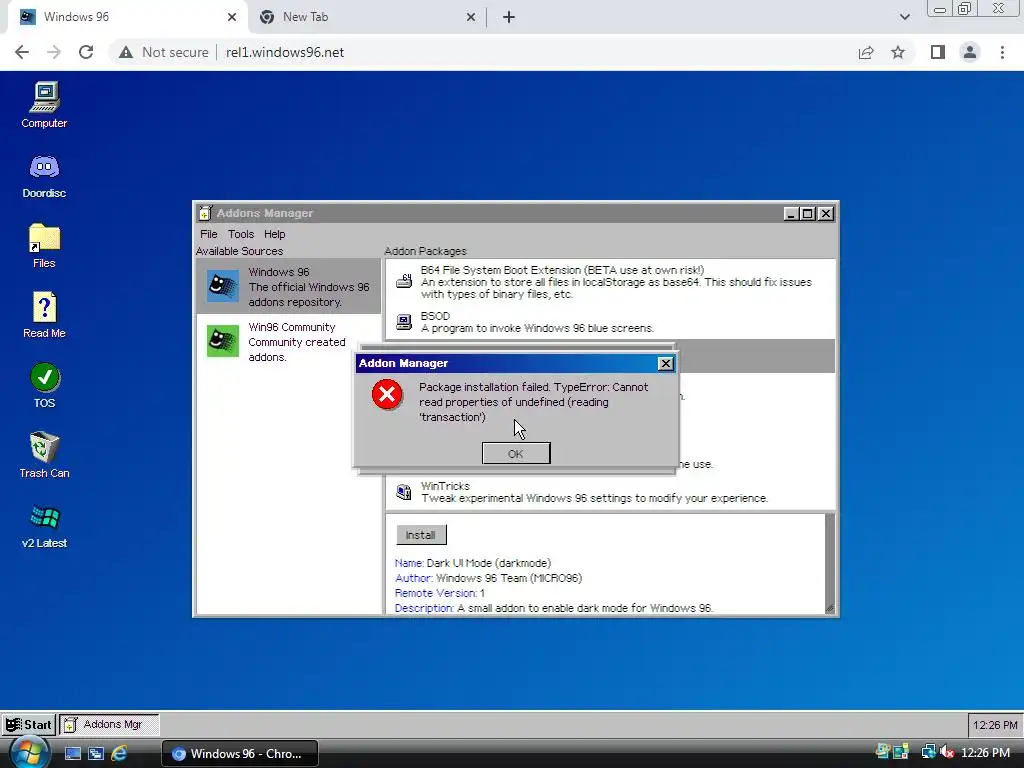Bookmark this page with the star icon
This screenshot has width=1024, height=768.
(898, 52)
